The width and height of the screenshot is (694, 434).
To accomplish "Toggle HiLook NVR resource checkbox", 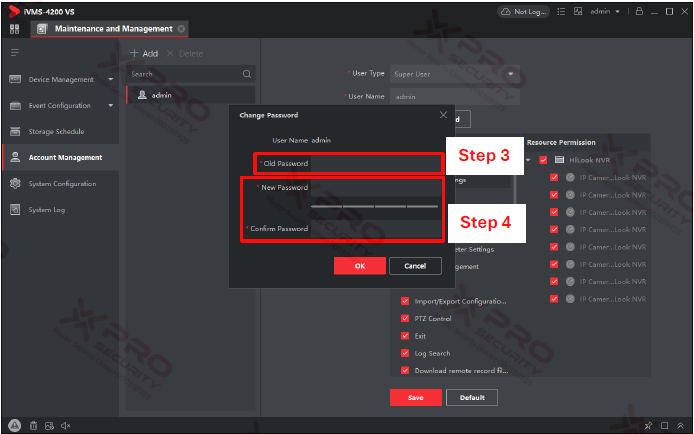I will 543,160.
